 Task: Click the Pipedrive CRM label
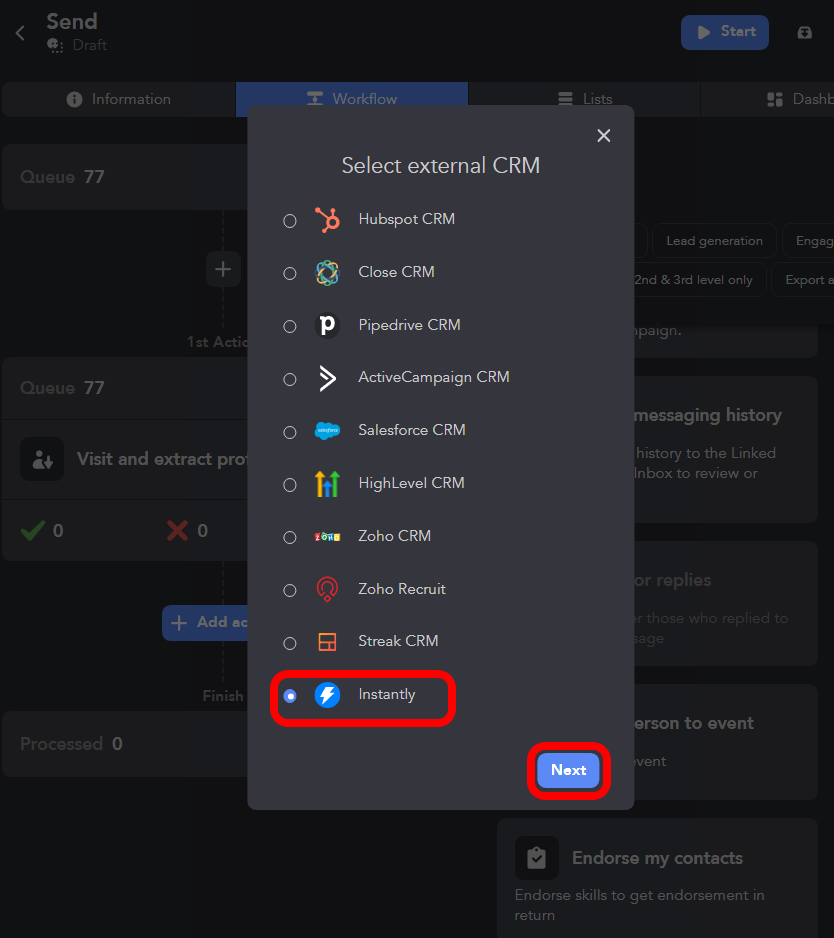(x=410, y=325)
